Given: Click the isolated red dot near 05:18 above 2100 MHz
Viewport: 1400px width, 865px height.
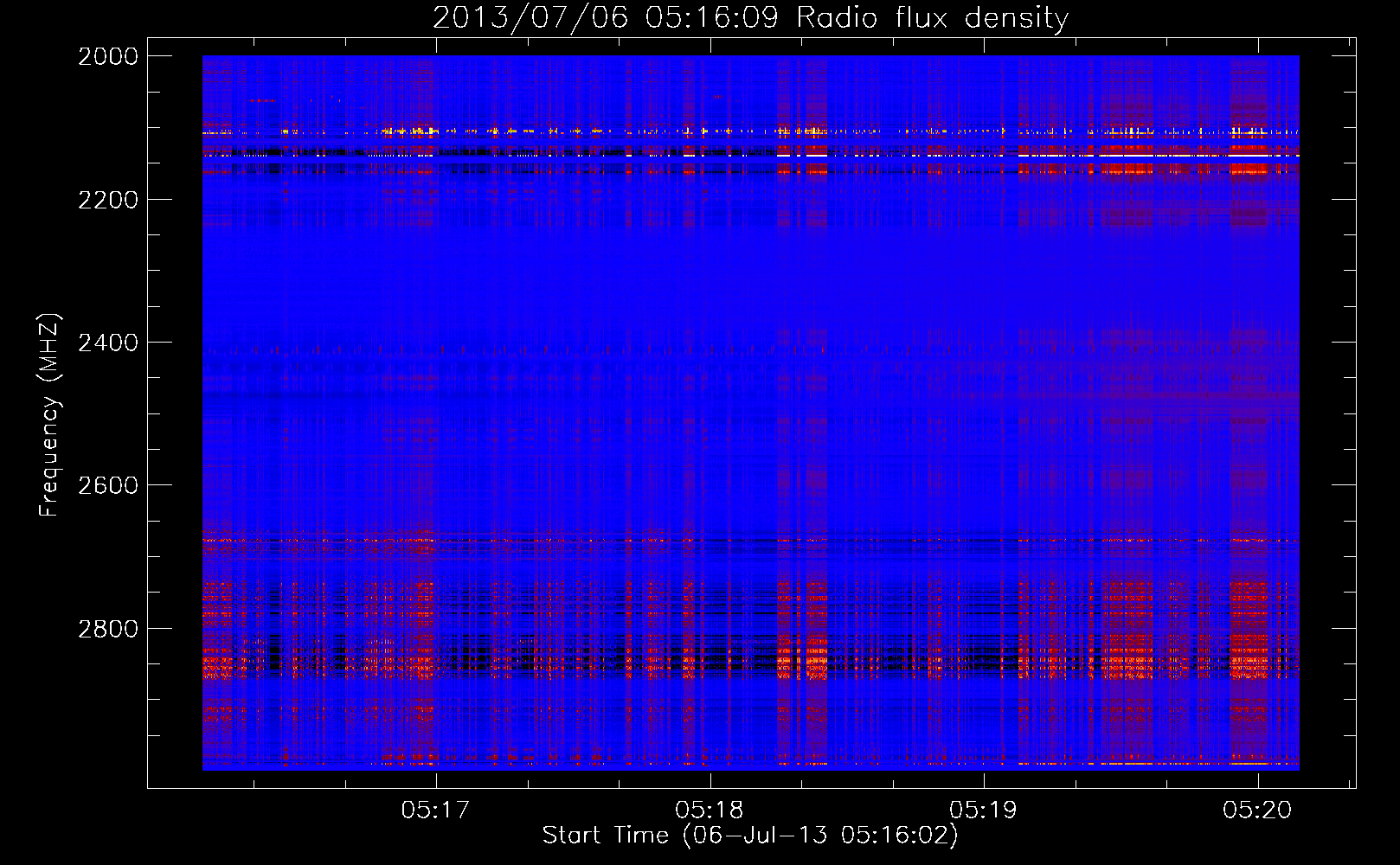Looking at the screenshot, I should [x=717, y=97].
